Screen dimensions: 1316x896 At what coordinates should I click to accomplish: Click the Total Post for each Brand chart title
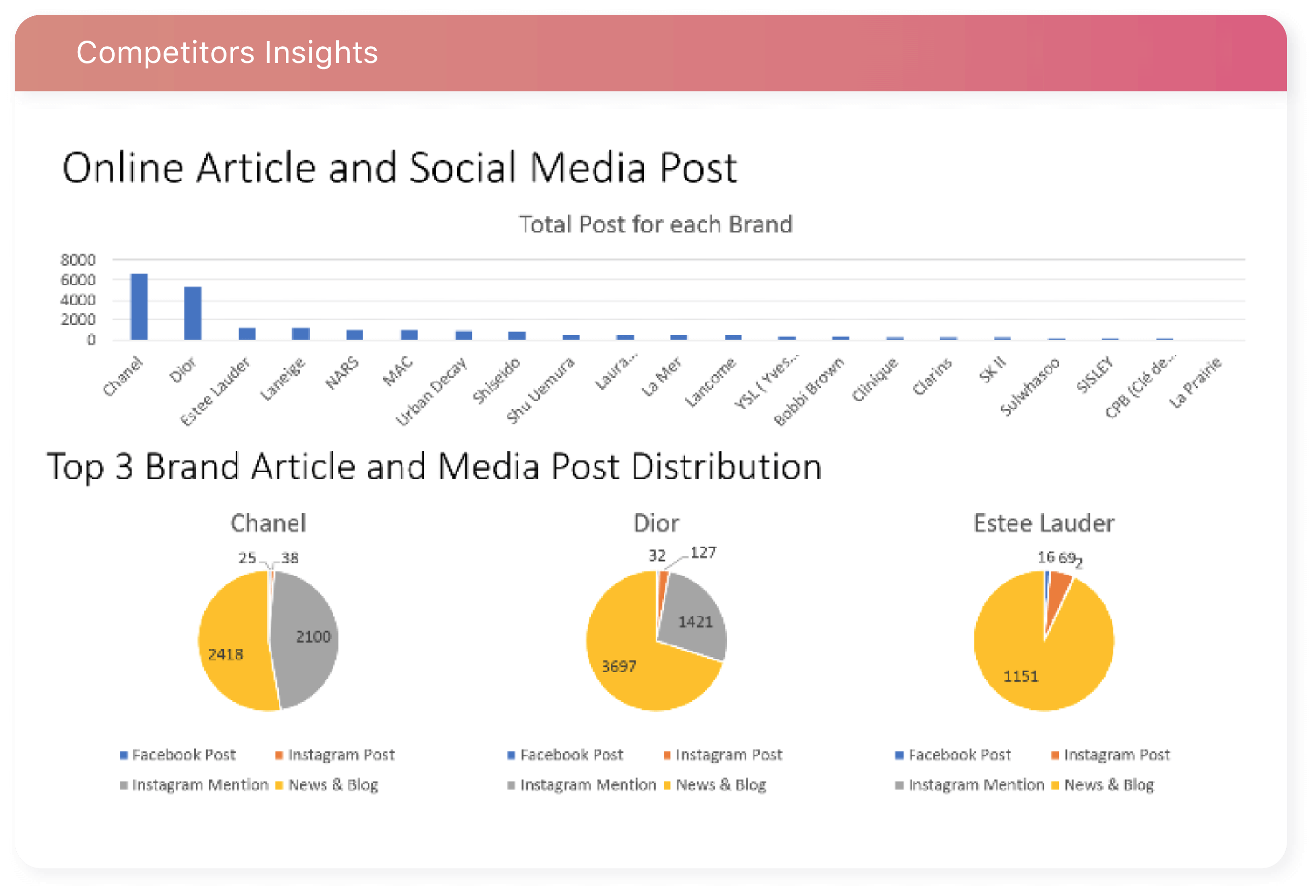656,224
